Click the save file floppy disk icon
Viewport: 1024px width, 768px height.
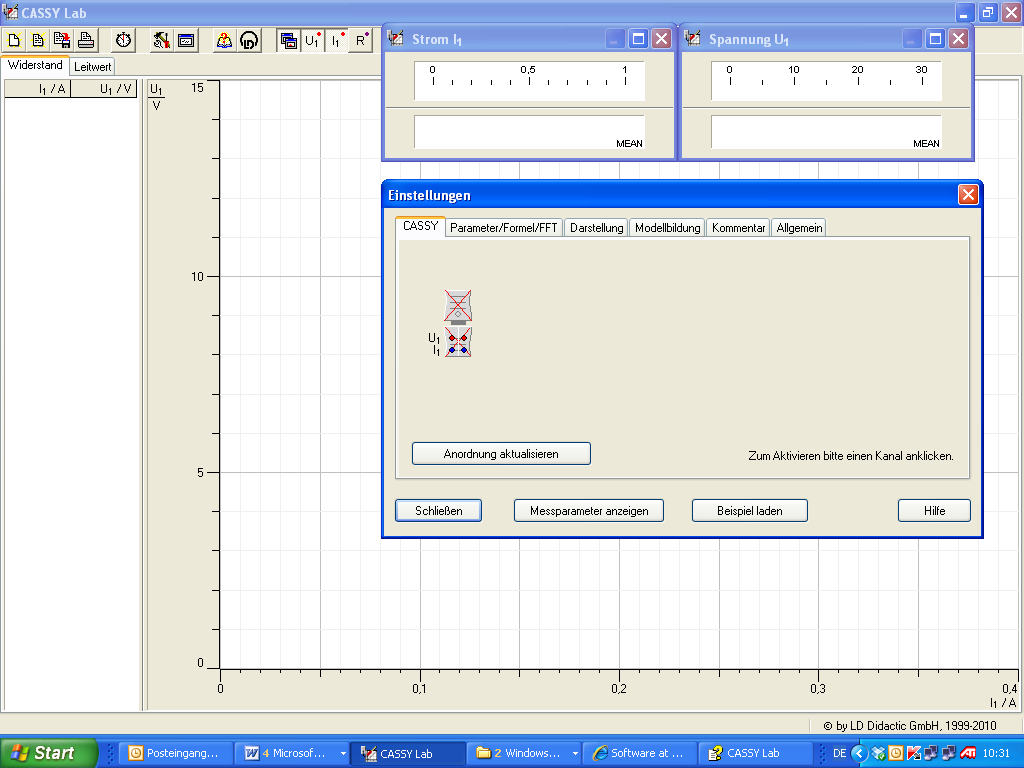62,41
